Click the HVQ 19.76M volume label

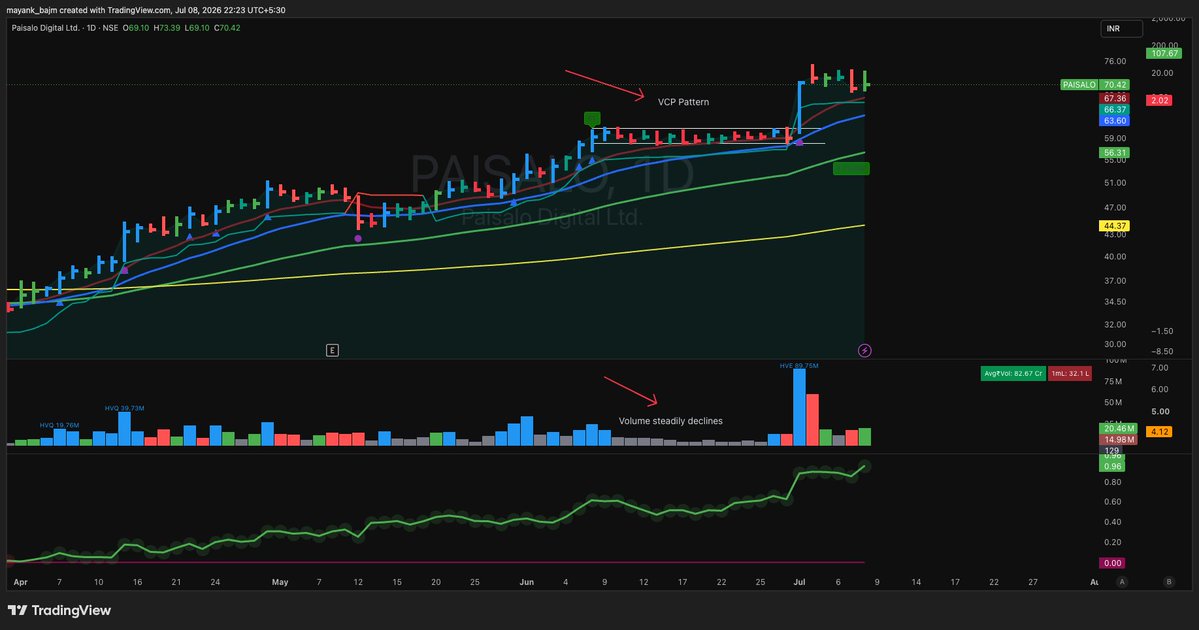pyautogui.click(x=60, y=425)
